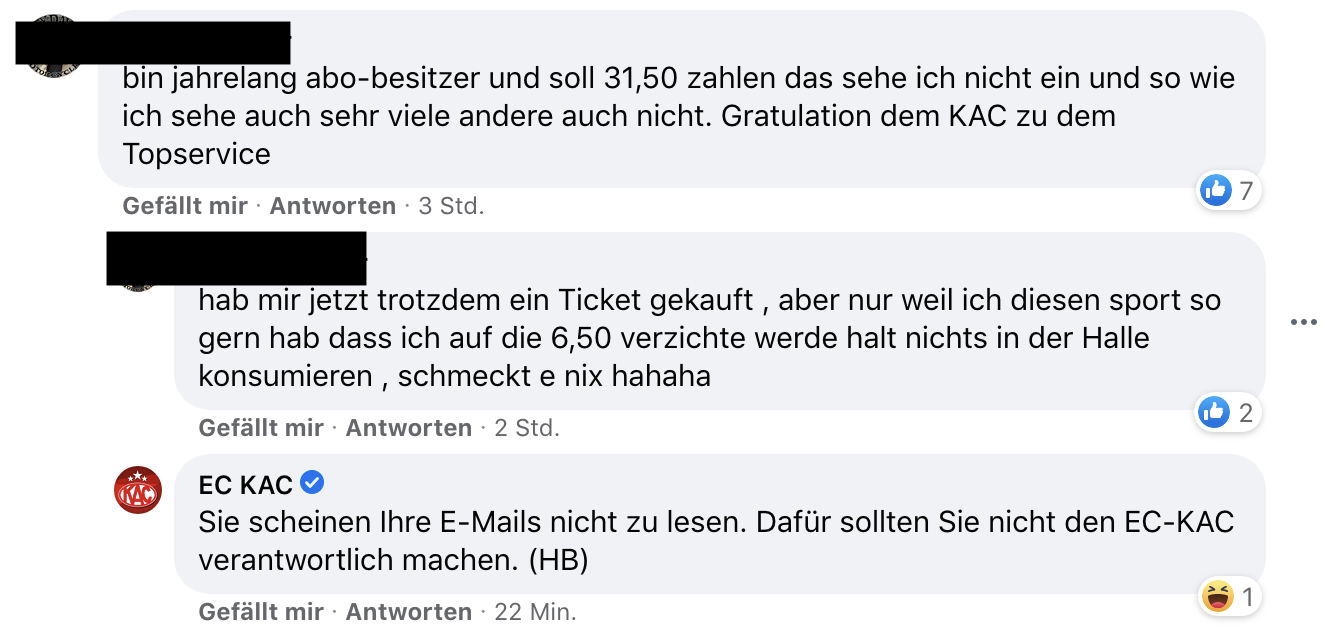Toggle "Gefällt mir" under the ticket purchase reply
The height and width of the screenshot is (638, 1324).
261,428
